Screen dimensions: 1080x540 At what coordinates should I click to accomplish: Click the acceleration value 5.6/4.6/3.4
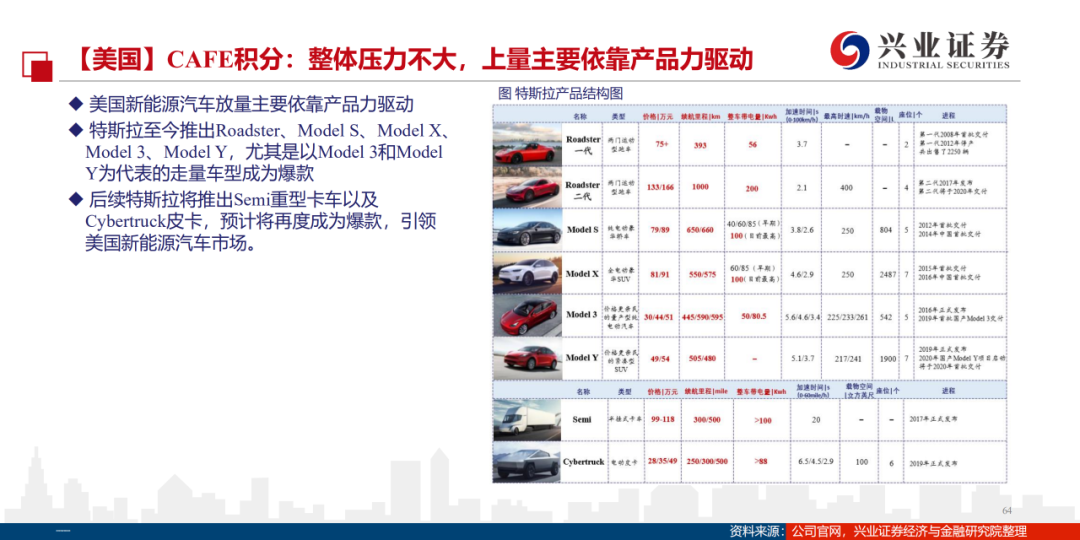click(802, 318)
